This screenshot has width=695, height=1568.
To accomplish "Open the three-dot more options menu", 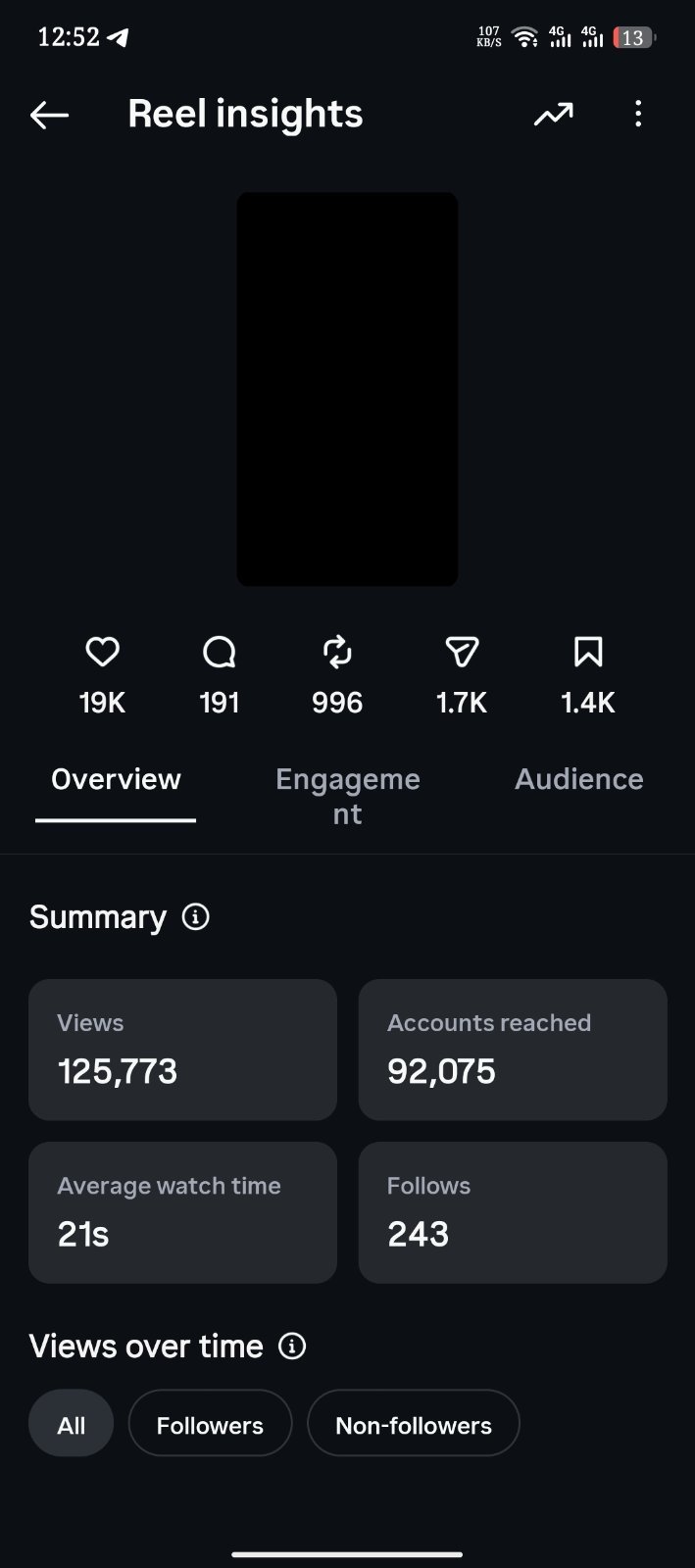I will (x=638, y=114).
